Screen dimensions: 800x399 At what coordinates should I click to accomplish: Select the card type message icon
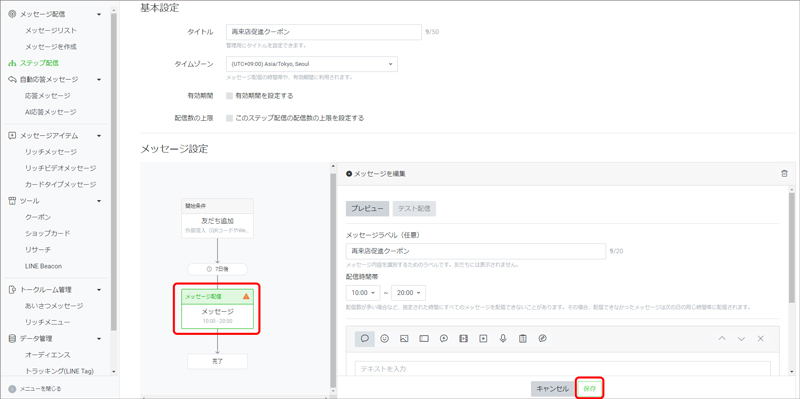(x=542, y=338)
